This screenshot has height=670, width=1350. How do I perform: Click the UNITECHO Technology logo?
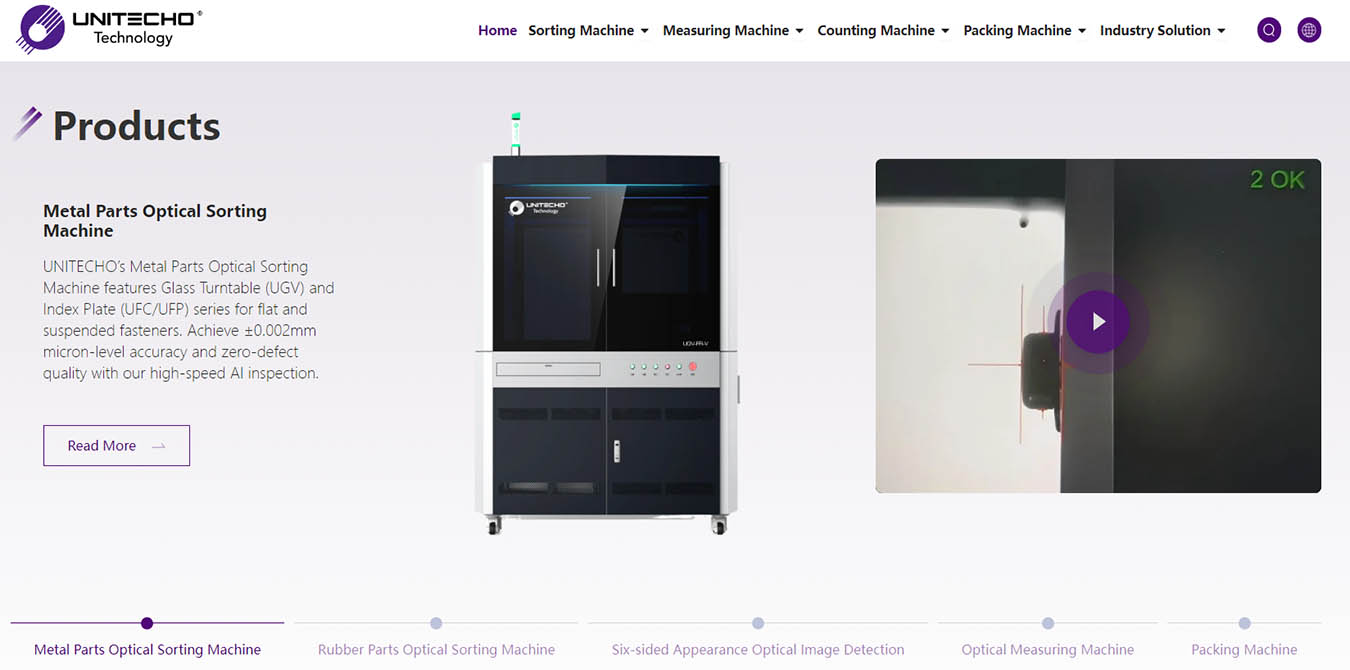(110, 29)
